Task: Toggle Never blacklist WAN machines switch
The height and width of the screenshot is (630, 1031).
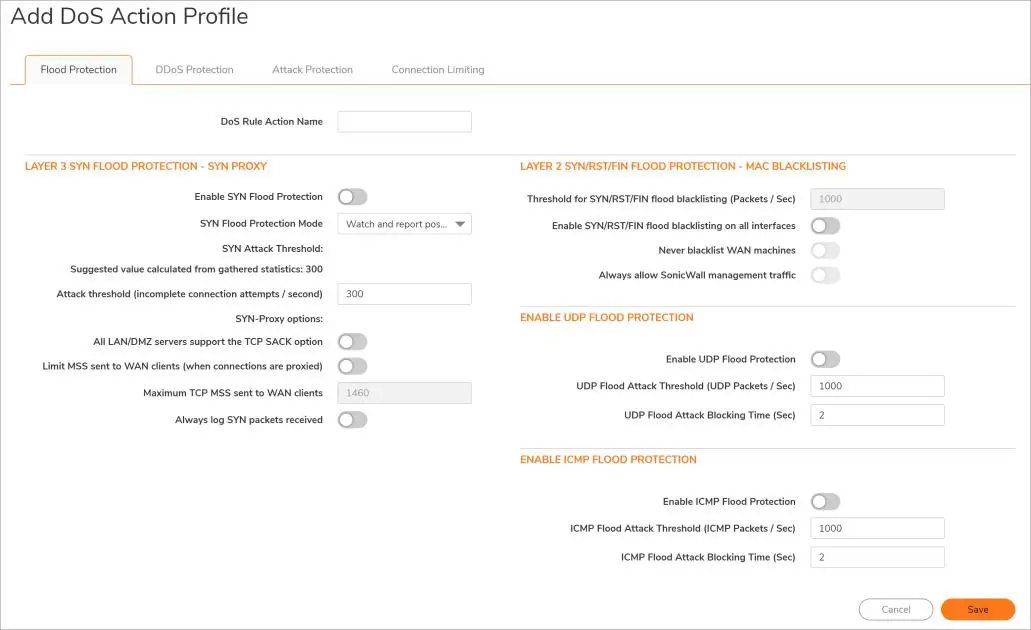Action: tap(825, 250)
